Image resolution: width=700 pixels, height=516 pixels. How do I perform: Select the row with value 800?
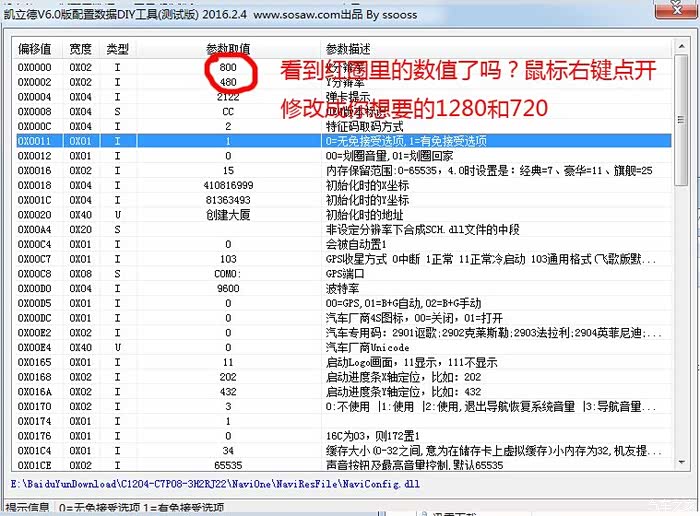(228, 67)
